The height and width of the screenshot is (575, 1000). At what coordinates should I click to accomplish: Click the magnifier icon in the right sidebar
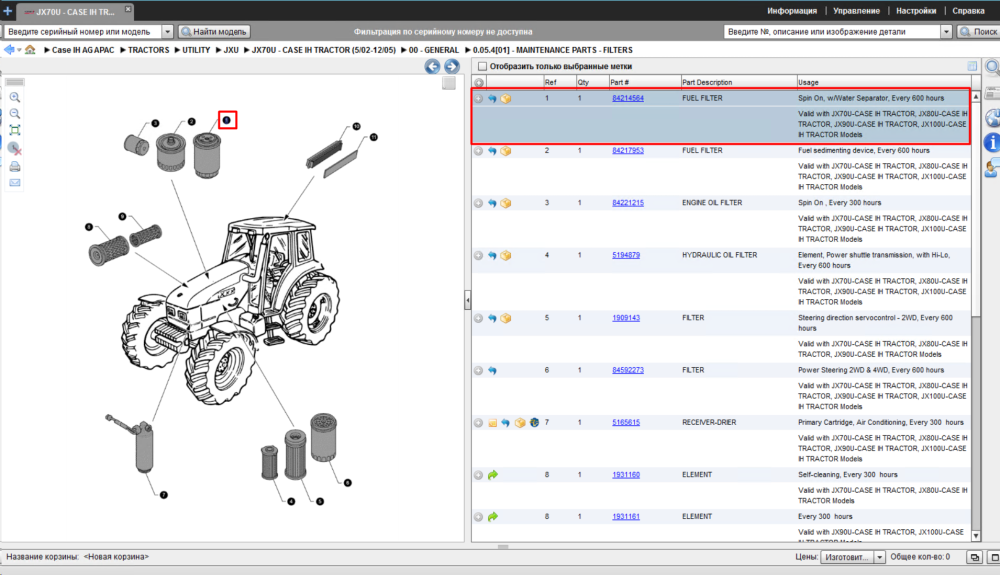click(x=992, y=67)
